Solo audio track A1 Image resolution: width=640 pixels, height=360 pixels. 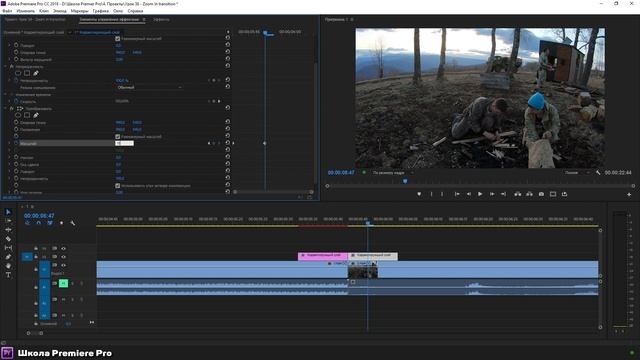pyautogui.click(x=73, y=283)
